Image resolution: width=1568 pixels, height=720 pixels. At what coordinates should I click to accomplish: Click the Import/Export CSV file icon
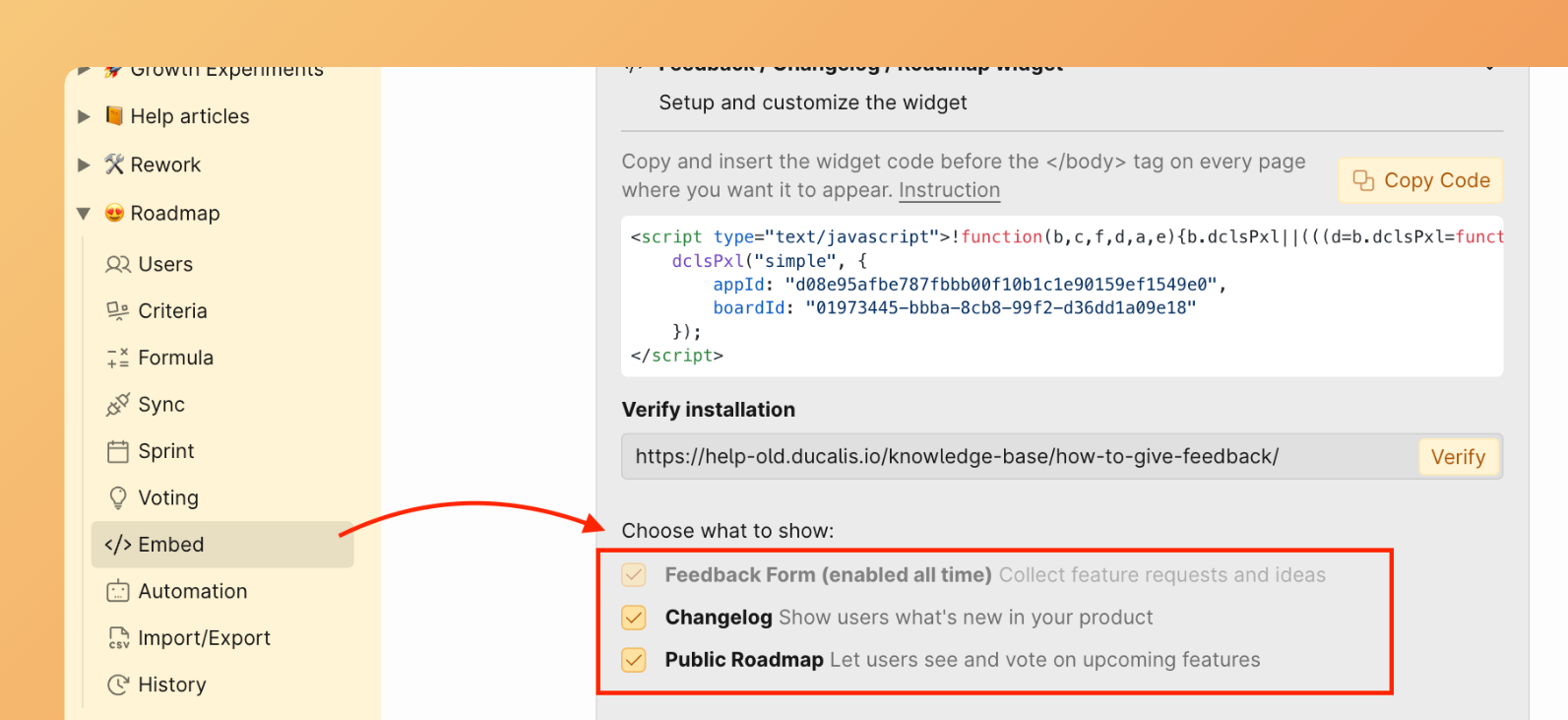[118, 638]
